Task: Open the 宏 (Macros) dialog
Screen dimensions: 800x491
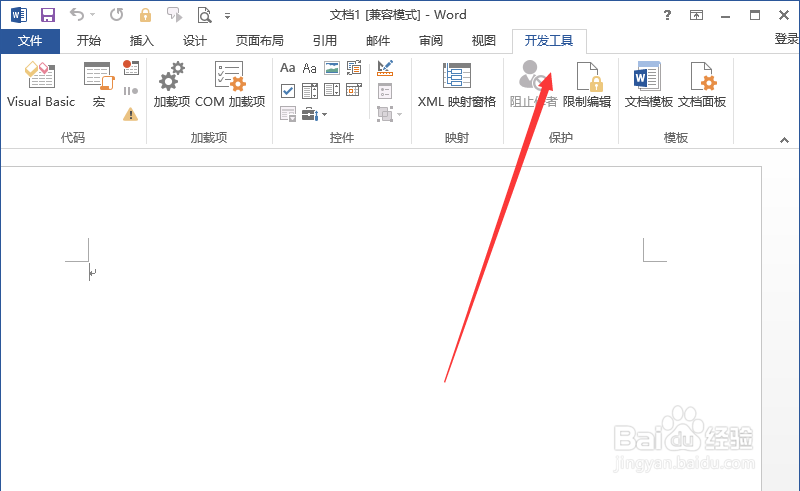Action: click(99, 84)
